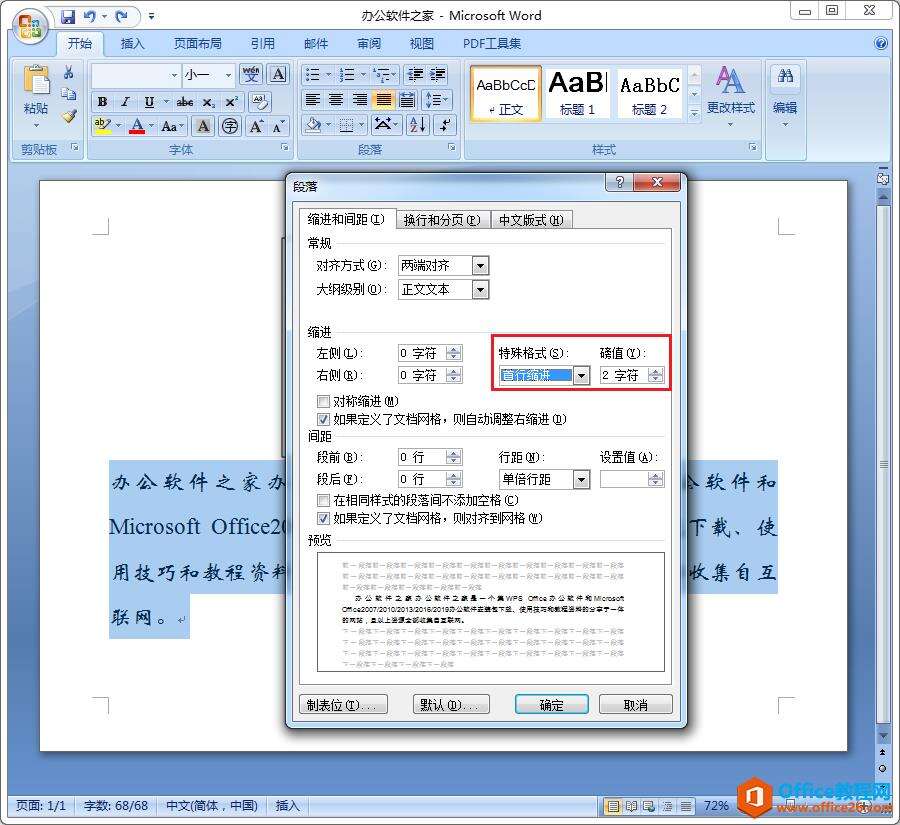Switch to Print Layout view in status bar
The width and height of the screenshot is (900, 825).
pyautogui.click(x=613, y=806)
